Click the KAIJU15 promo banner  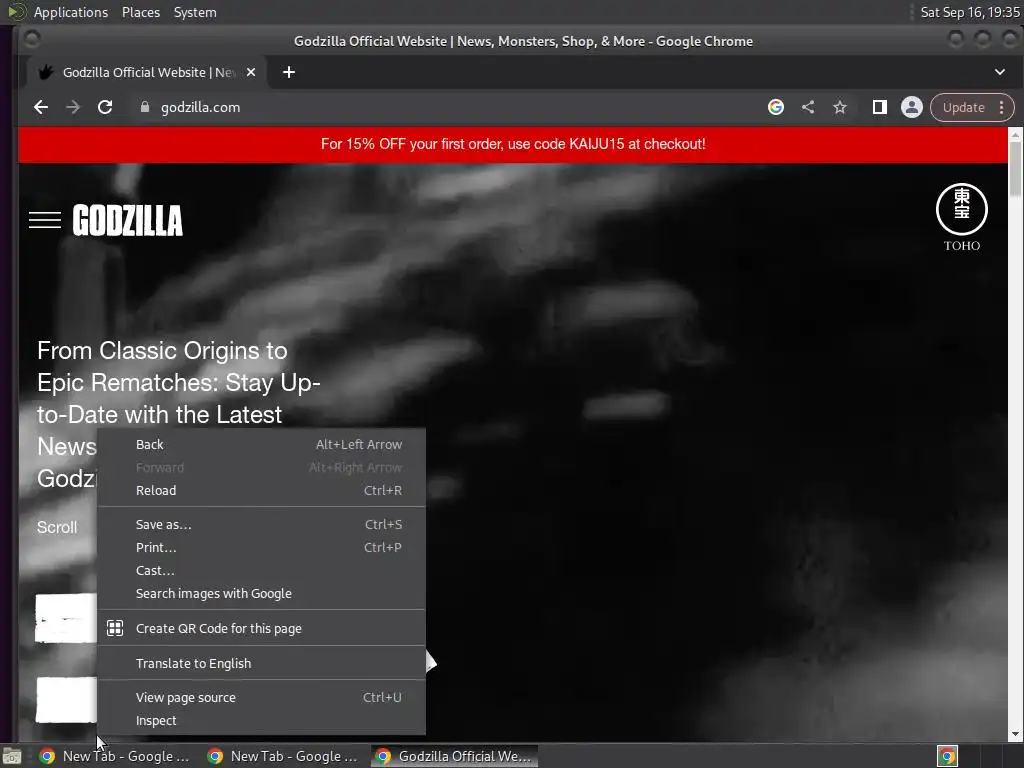[x=513, y=144]
